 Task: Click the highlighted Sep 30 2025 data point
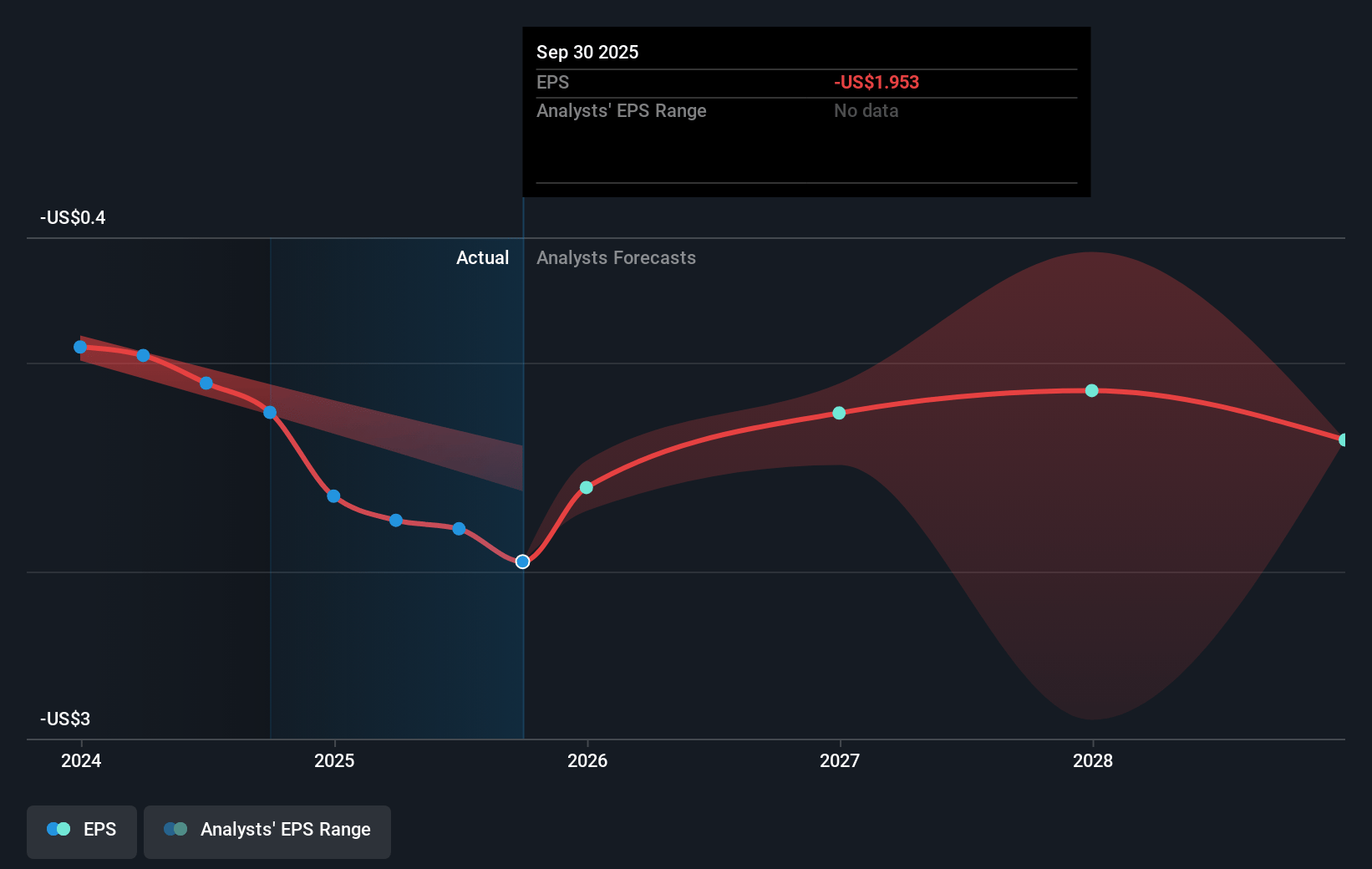pyautogui.click(x=522, y=562)
